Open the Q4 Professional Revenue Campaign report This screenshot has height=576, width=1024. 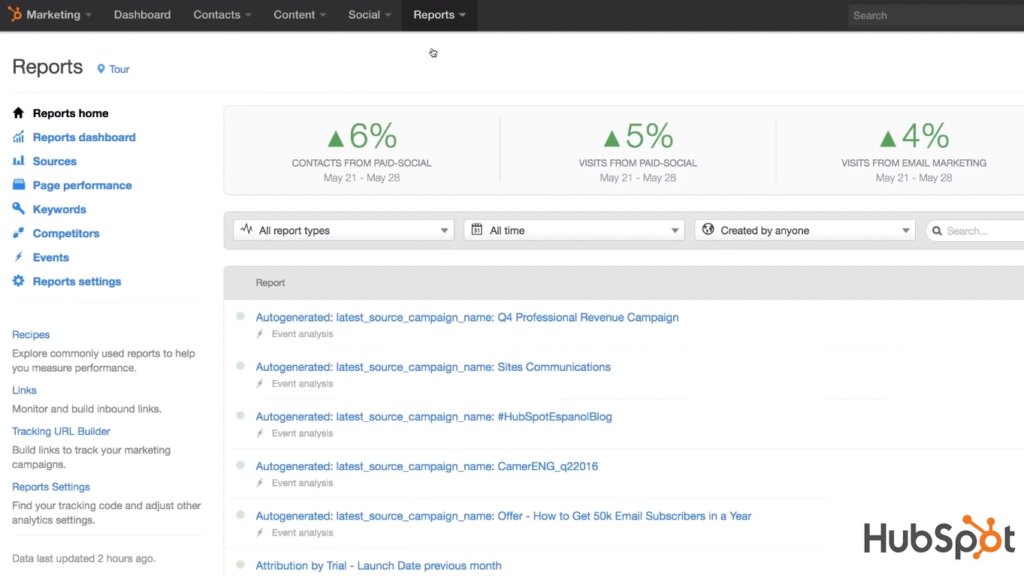pyautogui.click(x=467, y=317)
